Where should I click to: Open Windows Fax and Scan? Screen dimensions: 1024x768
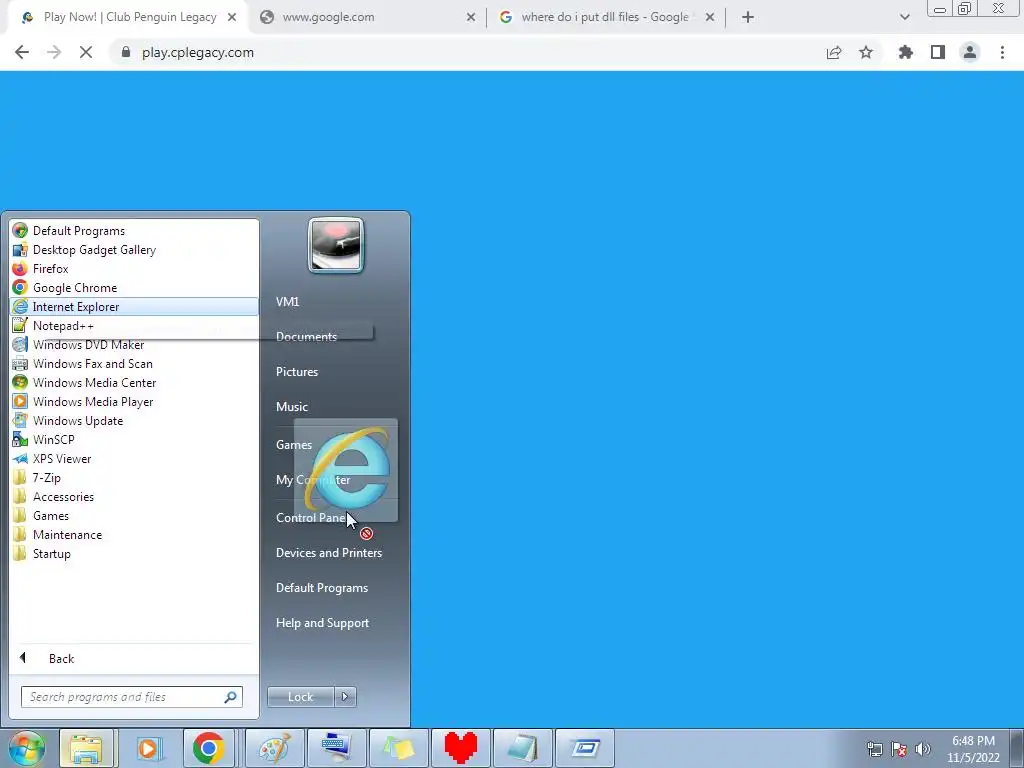pyautogui.click(x=134, y=364)
